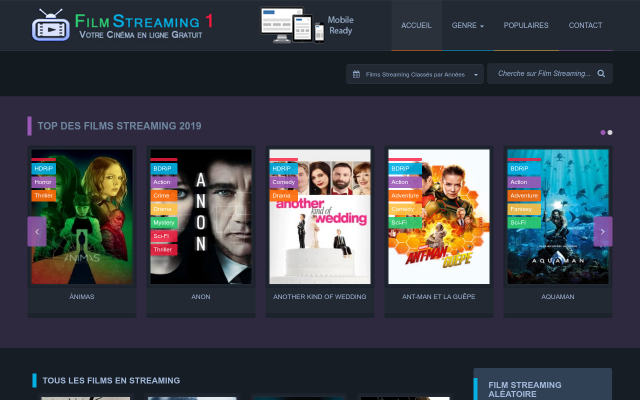Click Drama tag on Another Kind of Wedding
This screenshot has height=400, width=640.
[x=284, y=196]
